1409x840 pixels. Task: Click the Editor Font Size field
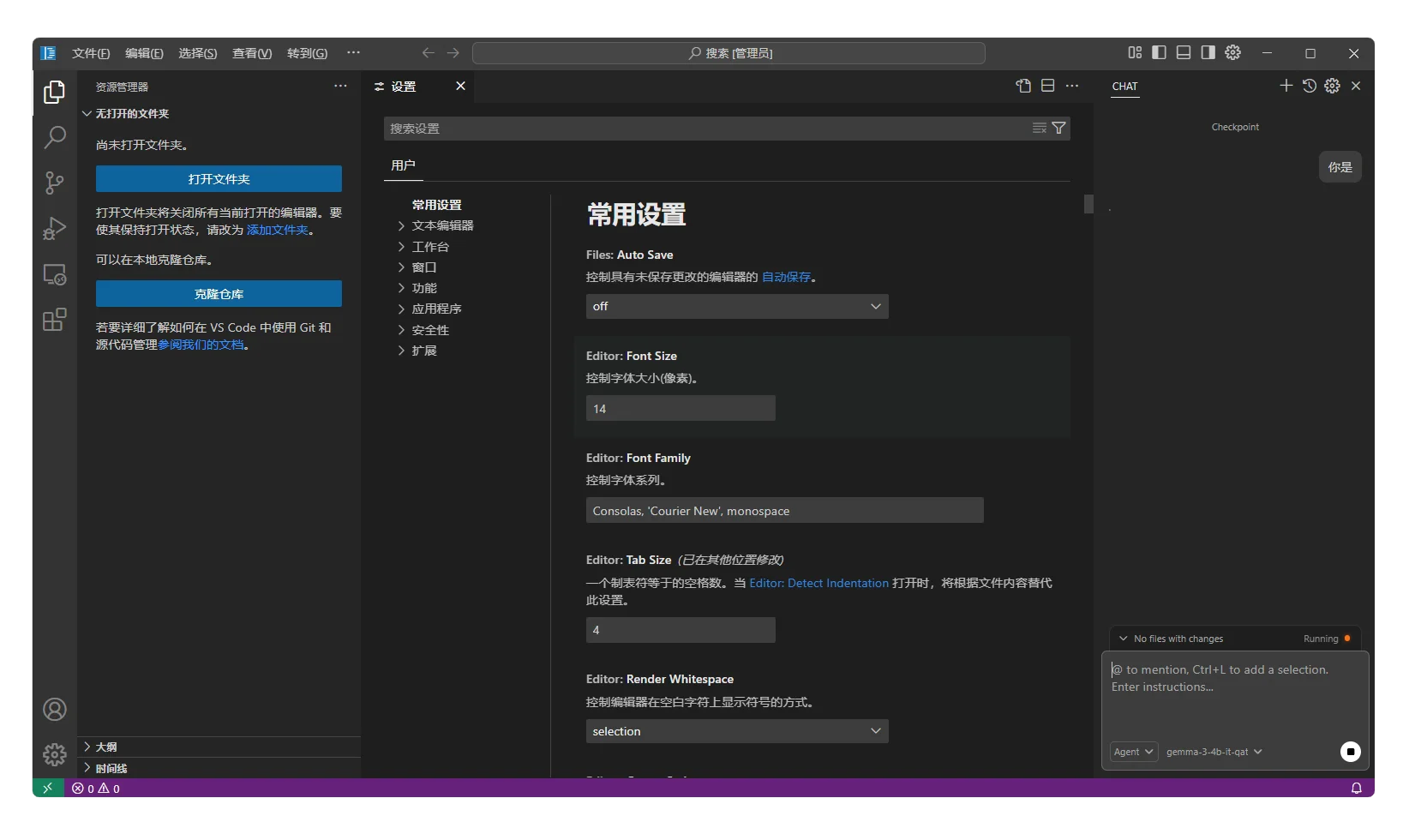coord(681,409)
